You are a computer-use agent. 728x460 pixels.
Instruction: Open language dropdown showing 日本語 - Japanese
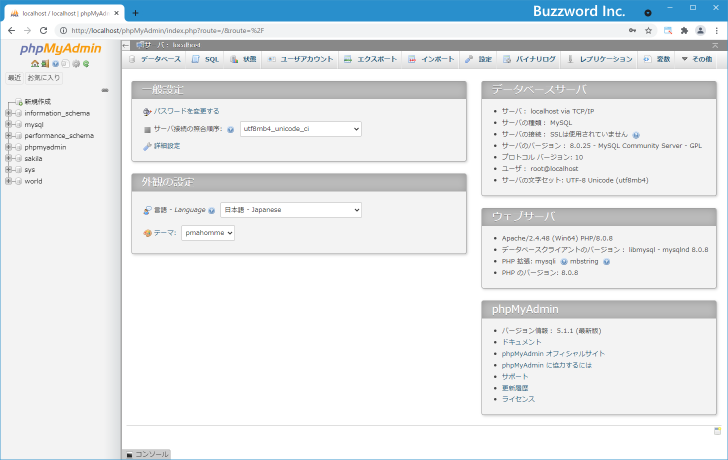pos(291,210)
